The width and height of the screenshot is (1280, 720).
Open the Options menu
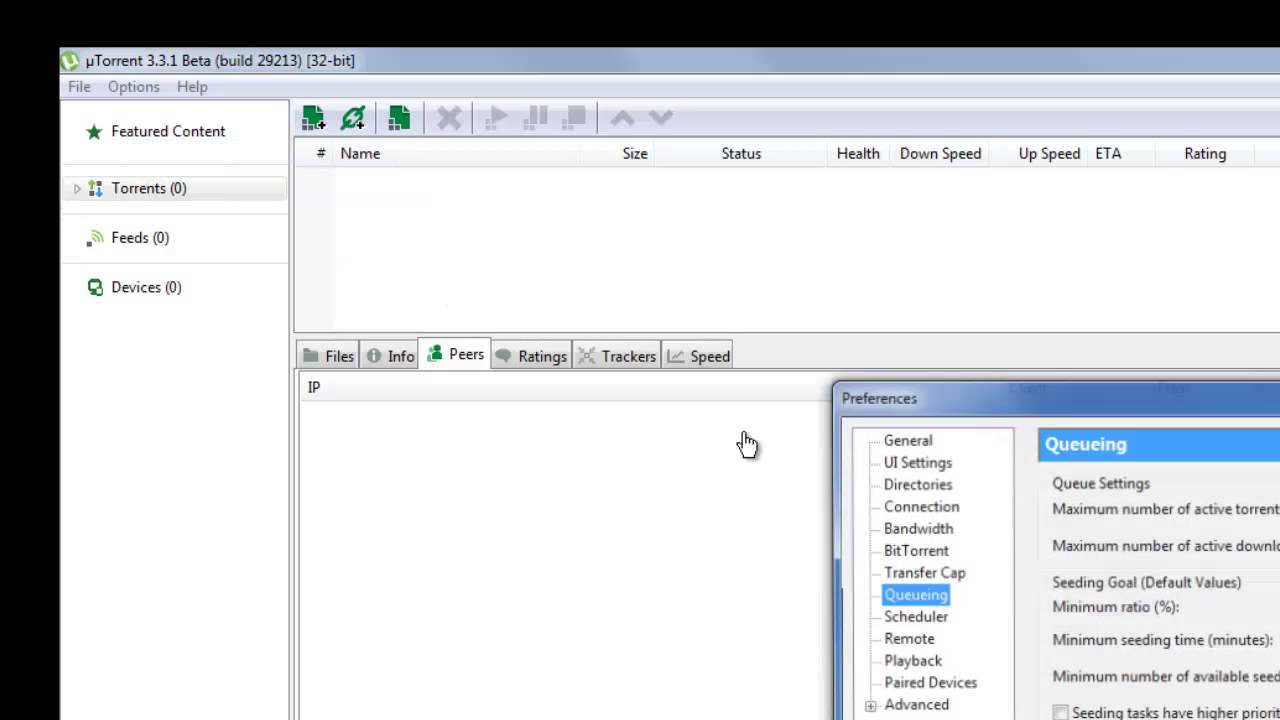pyautogui.click(x=133, y=87)
